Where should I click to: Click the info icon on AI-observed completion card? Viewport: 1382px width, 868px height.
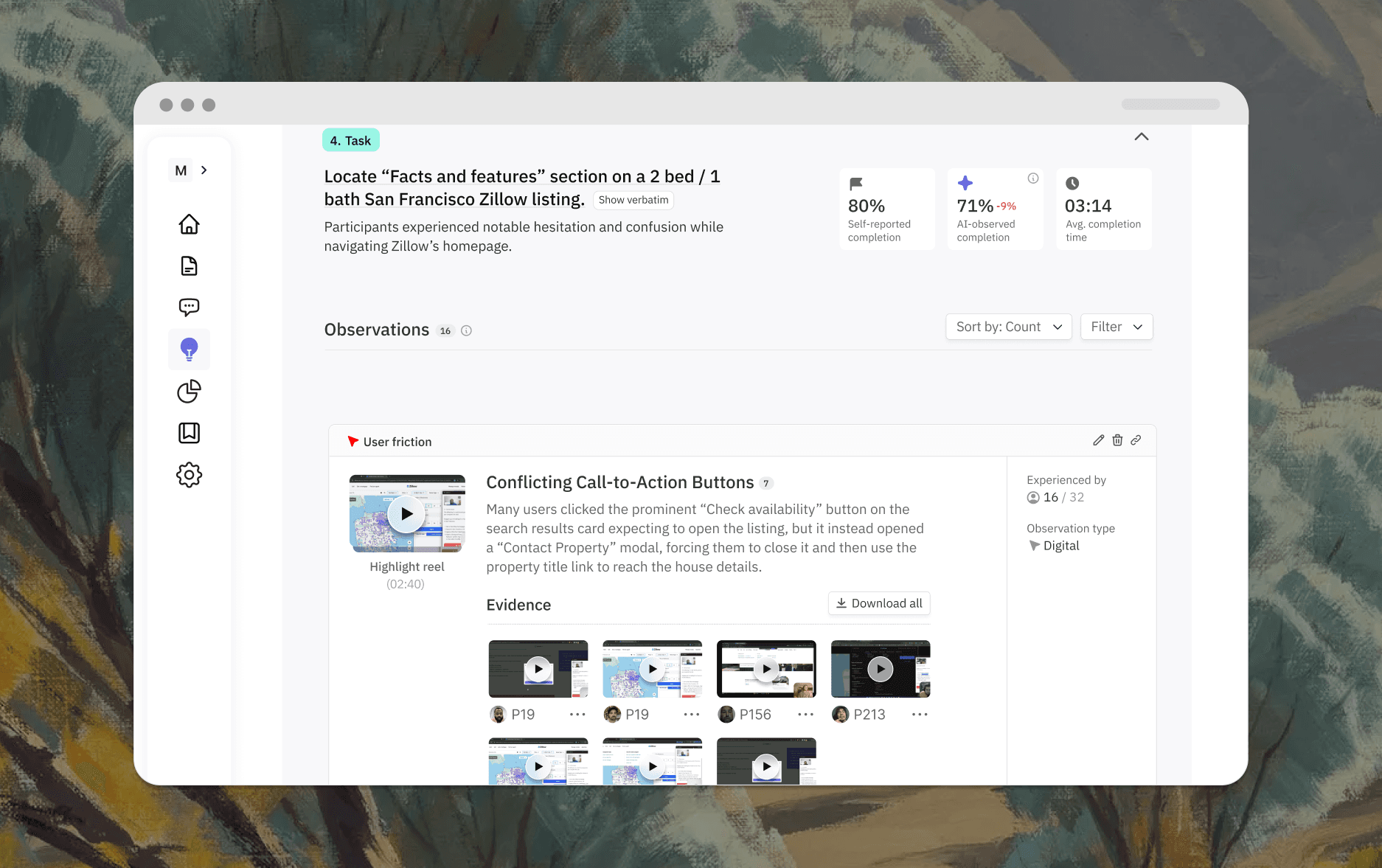1033,178
